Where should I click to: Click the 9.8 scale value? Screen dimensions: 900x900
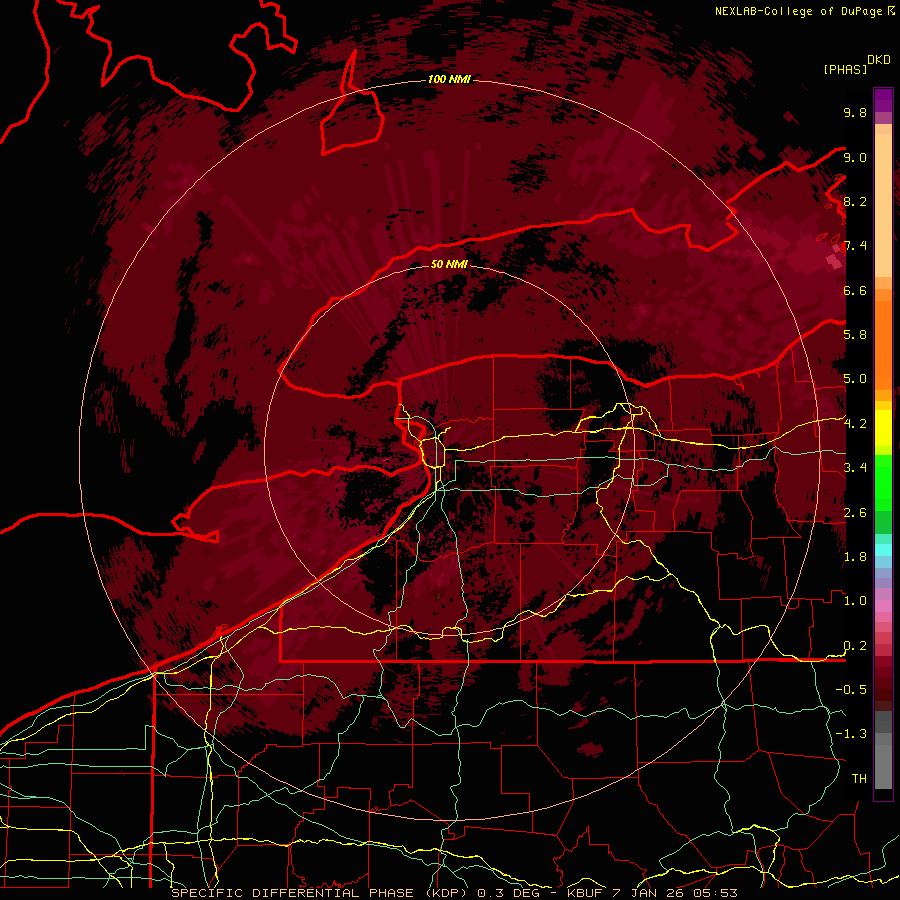855,112
